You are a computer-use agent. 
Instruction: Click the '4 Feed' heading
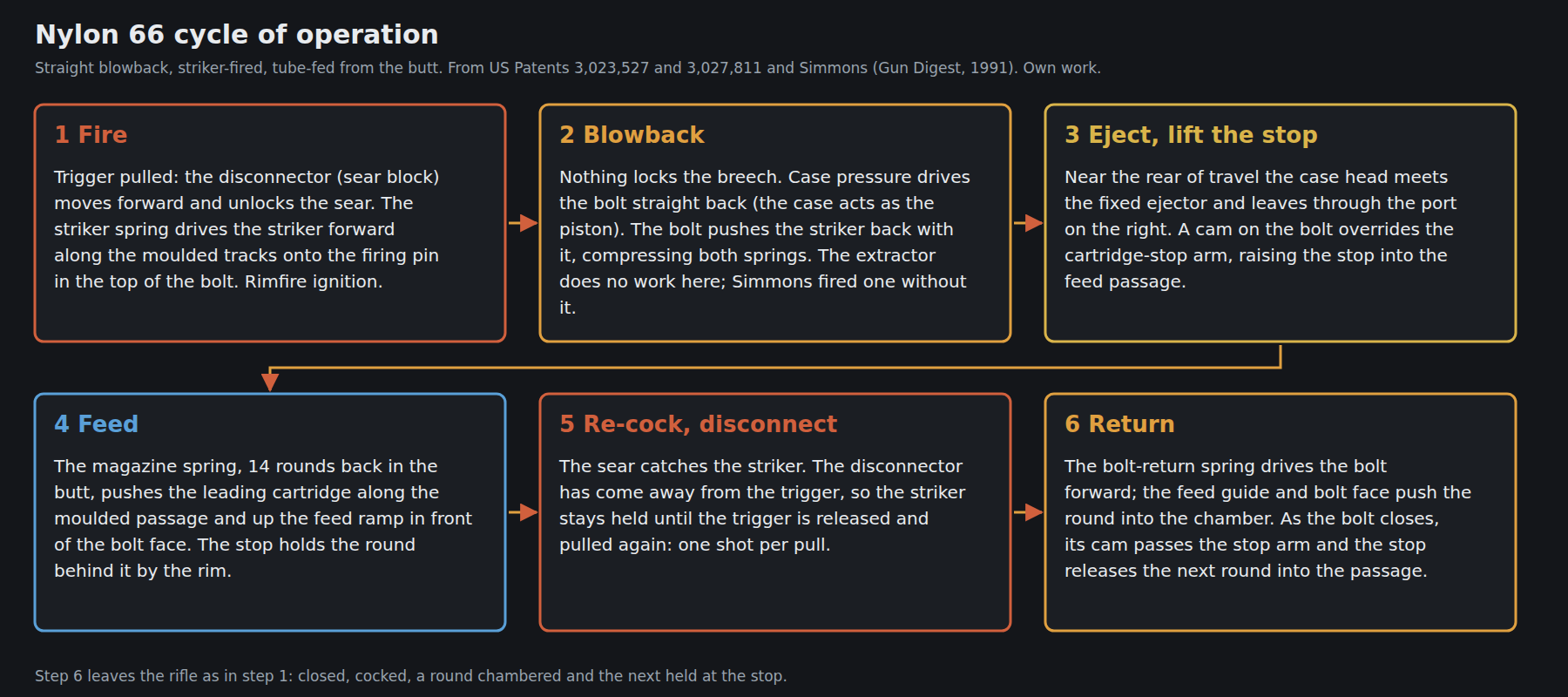click(x=96, y=424)
